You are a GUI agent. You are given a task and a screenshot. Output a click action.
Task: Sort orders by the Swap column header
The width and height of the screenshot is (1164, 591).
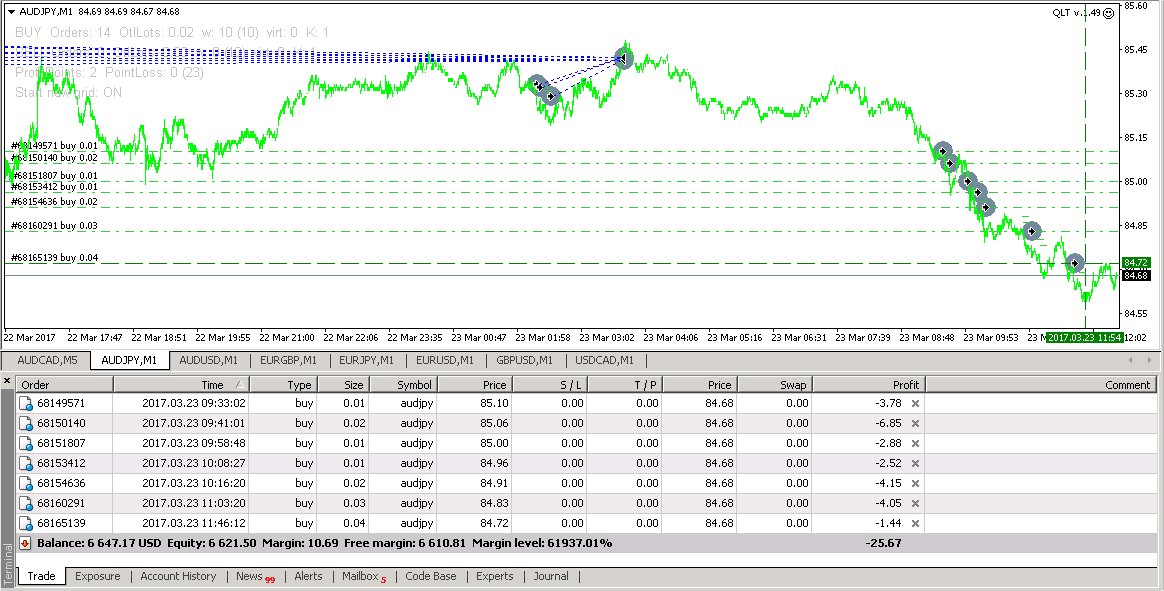[775, 385]
